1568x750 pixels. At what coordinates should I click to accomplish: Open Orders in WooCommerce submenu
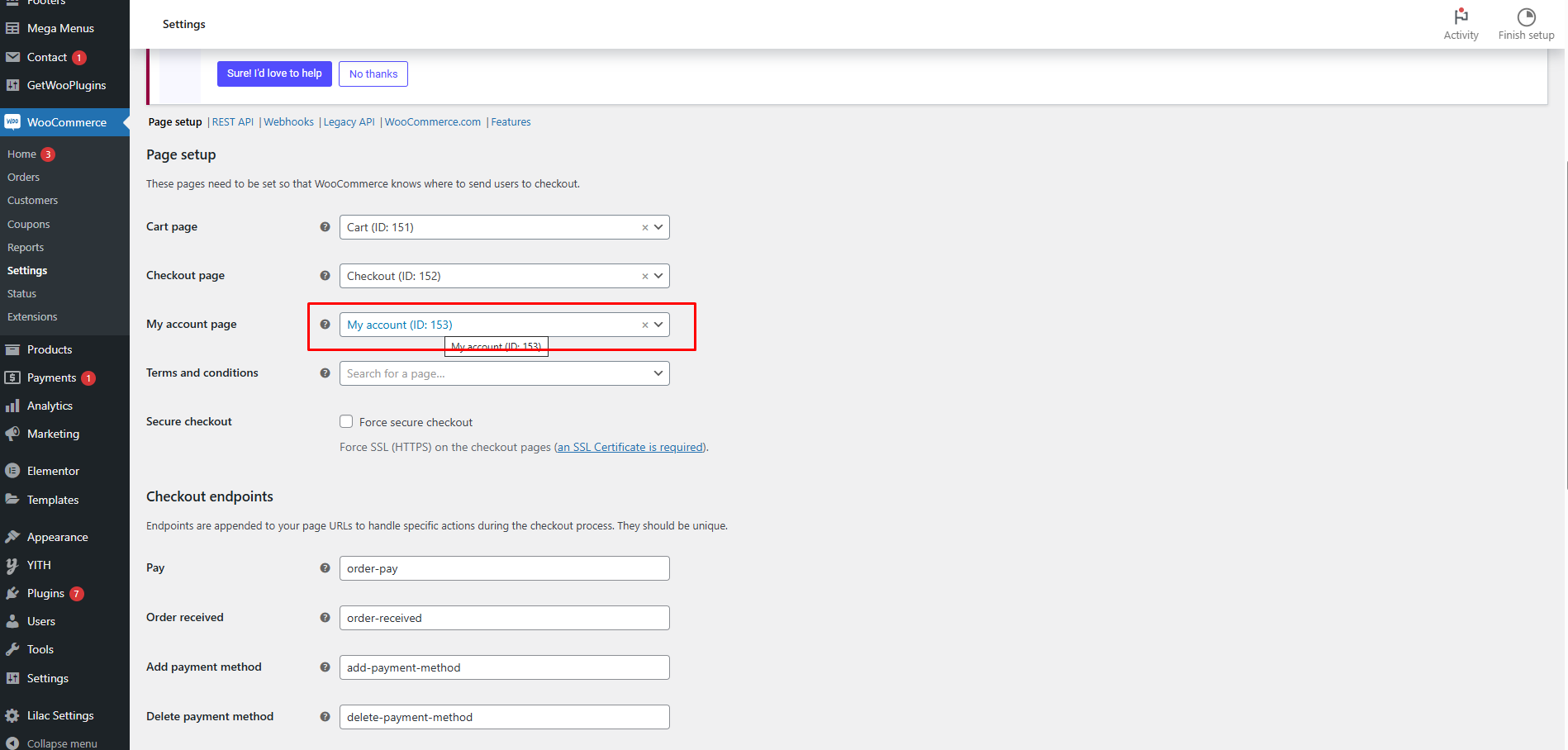23,177
